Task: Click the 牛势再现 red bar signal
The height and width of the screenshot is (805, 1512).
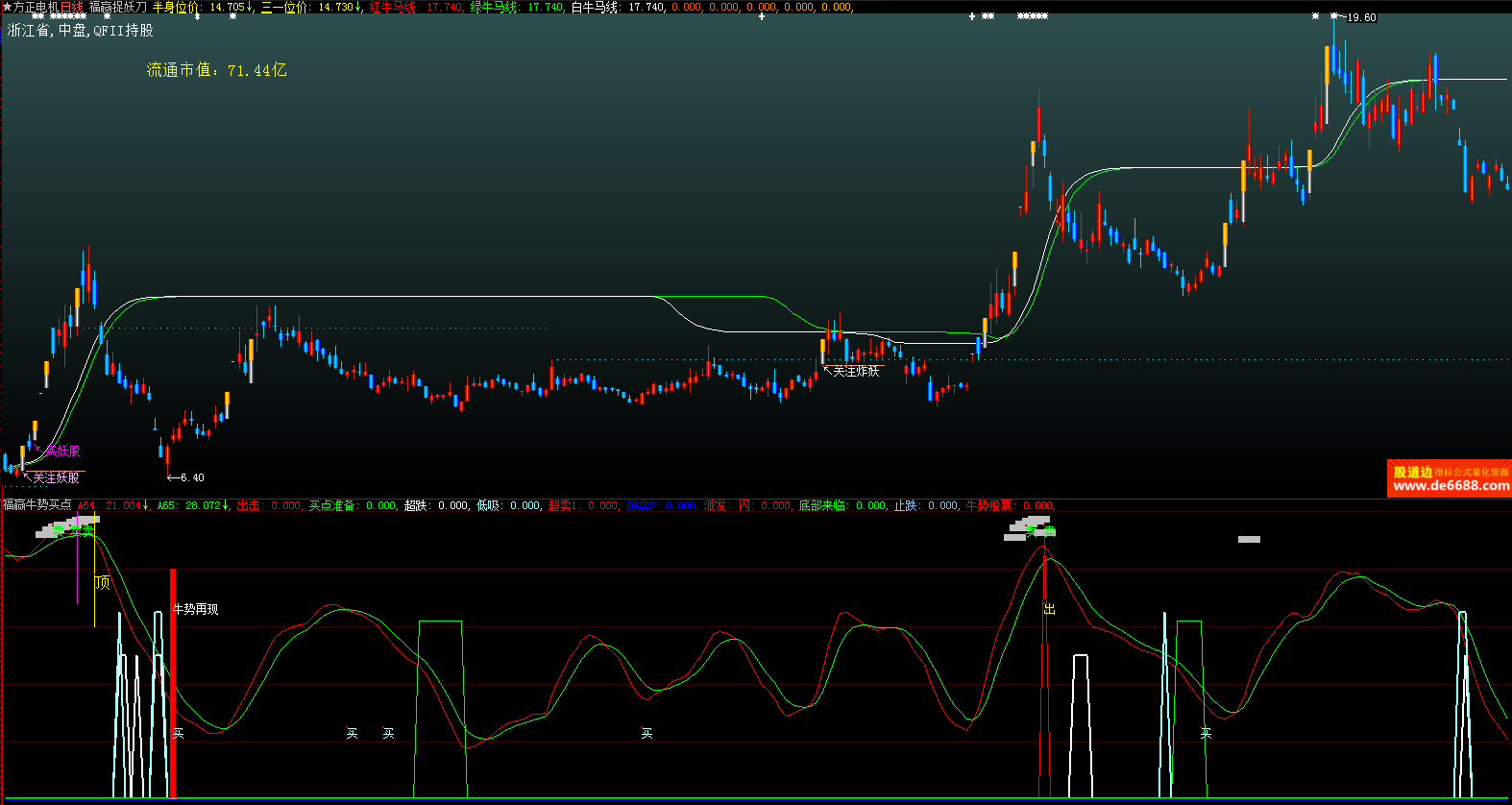Action: pos(195,609)
